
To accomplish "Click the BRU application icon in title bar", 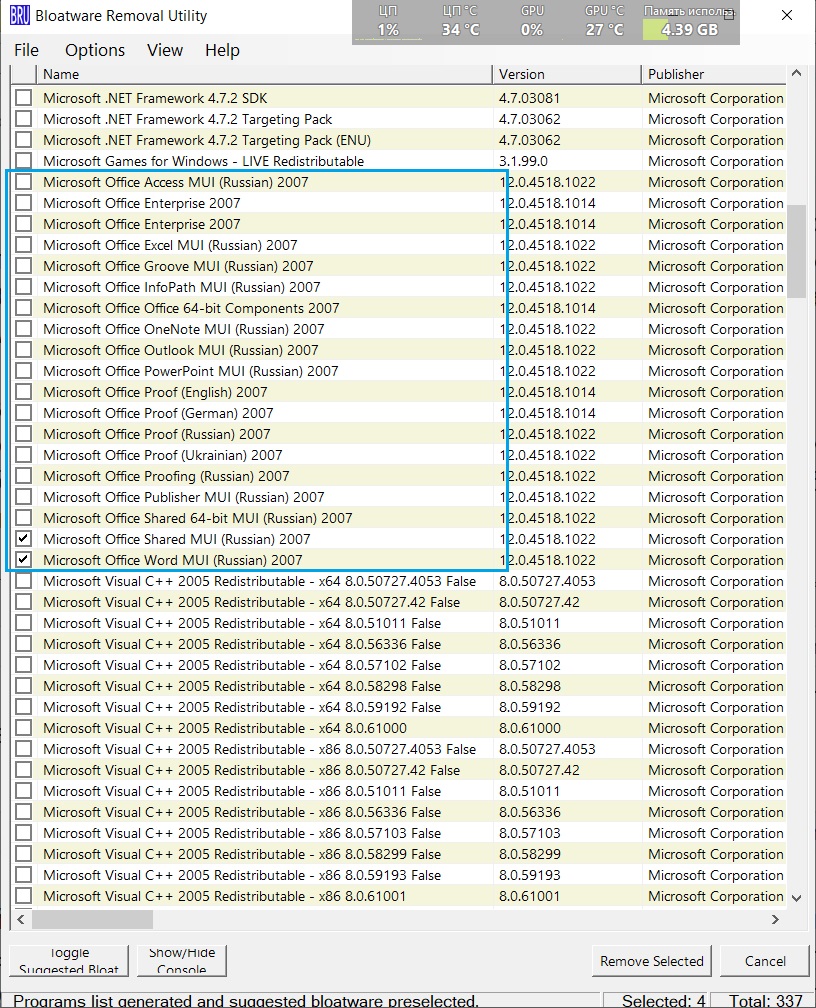I will pyautogui.click(x=19, y=15).
